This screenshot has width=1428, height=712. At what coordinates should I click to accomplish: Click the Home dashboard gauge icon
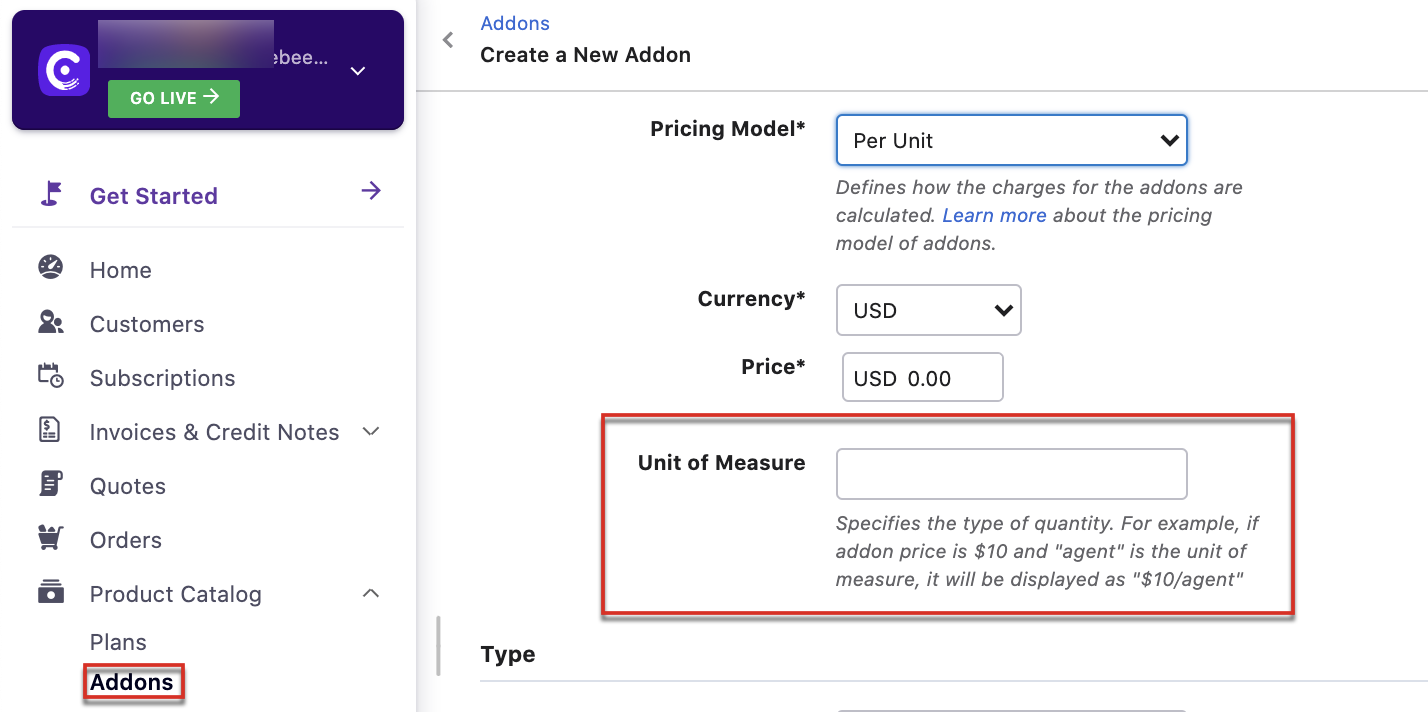50,268
